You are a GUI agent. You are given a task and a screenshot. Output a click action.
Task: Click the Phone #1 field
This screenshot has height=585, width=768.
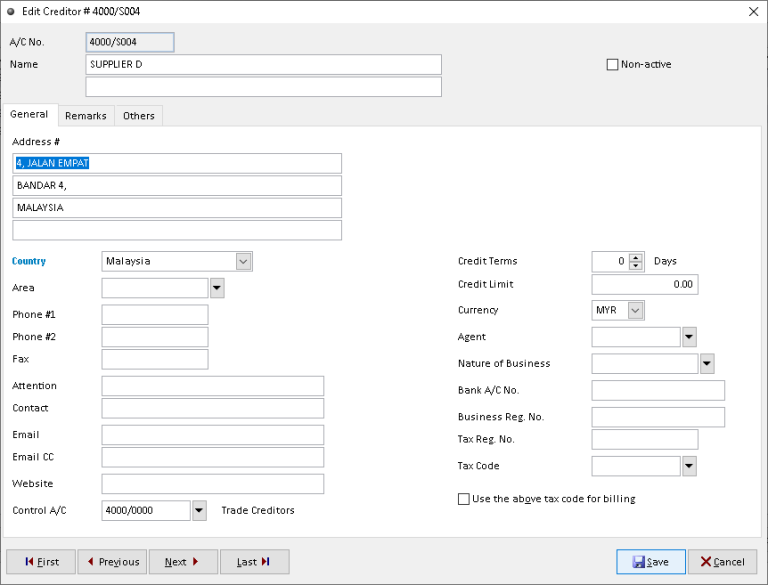coord(155,315)
